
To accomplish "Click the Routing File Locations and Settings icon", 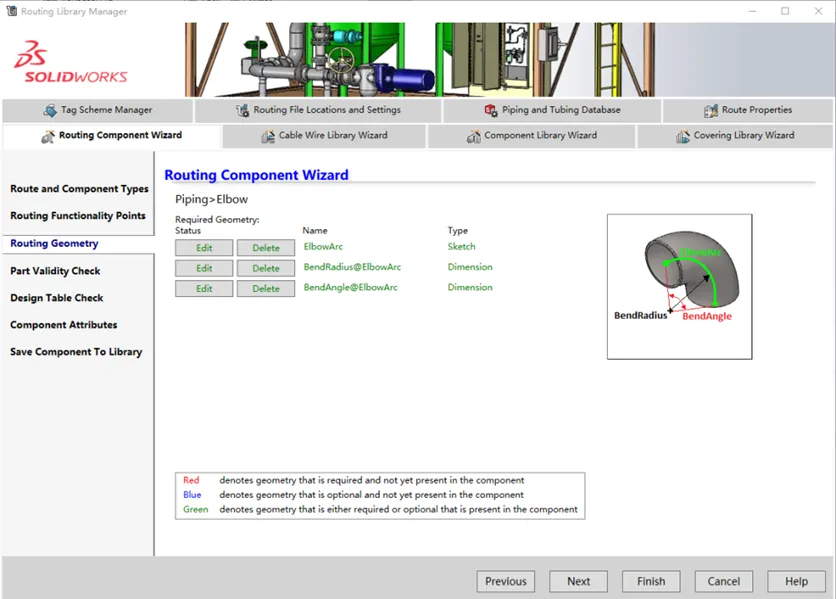I will coord(243,110).
